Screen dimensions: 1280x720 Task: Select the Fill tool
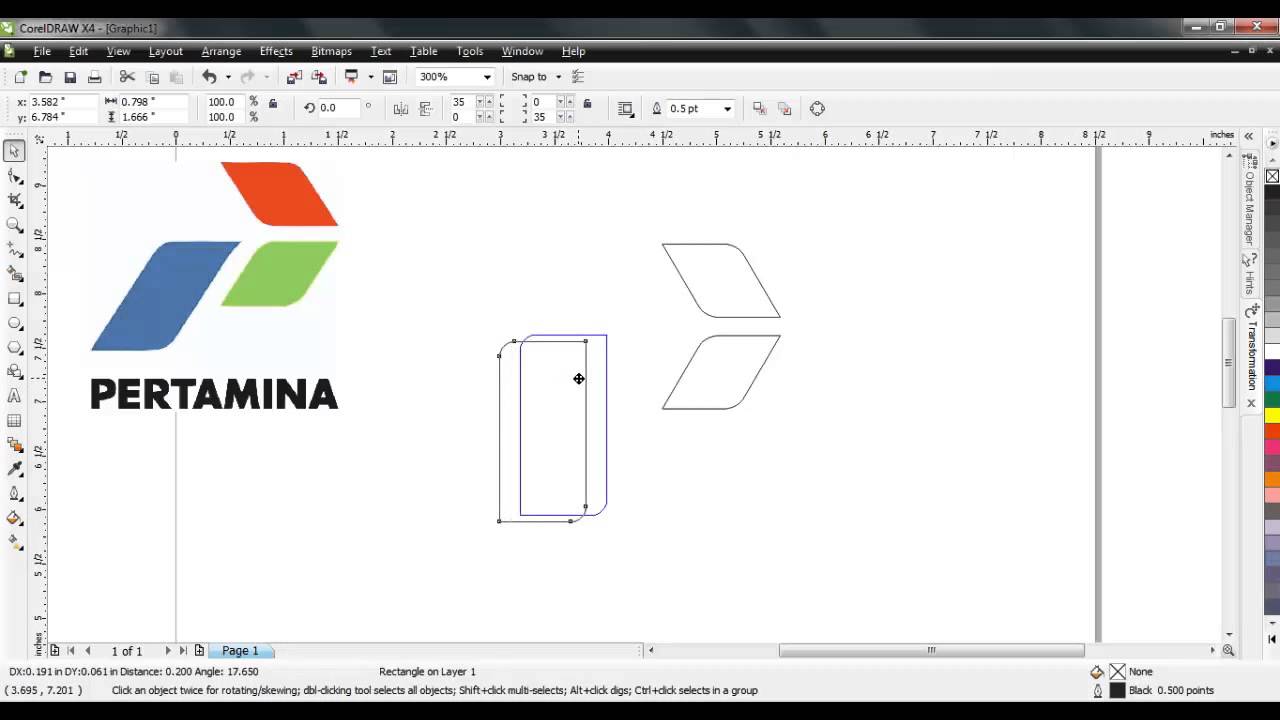click(14, 518)
